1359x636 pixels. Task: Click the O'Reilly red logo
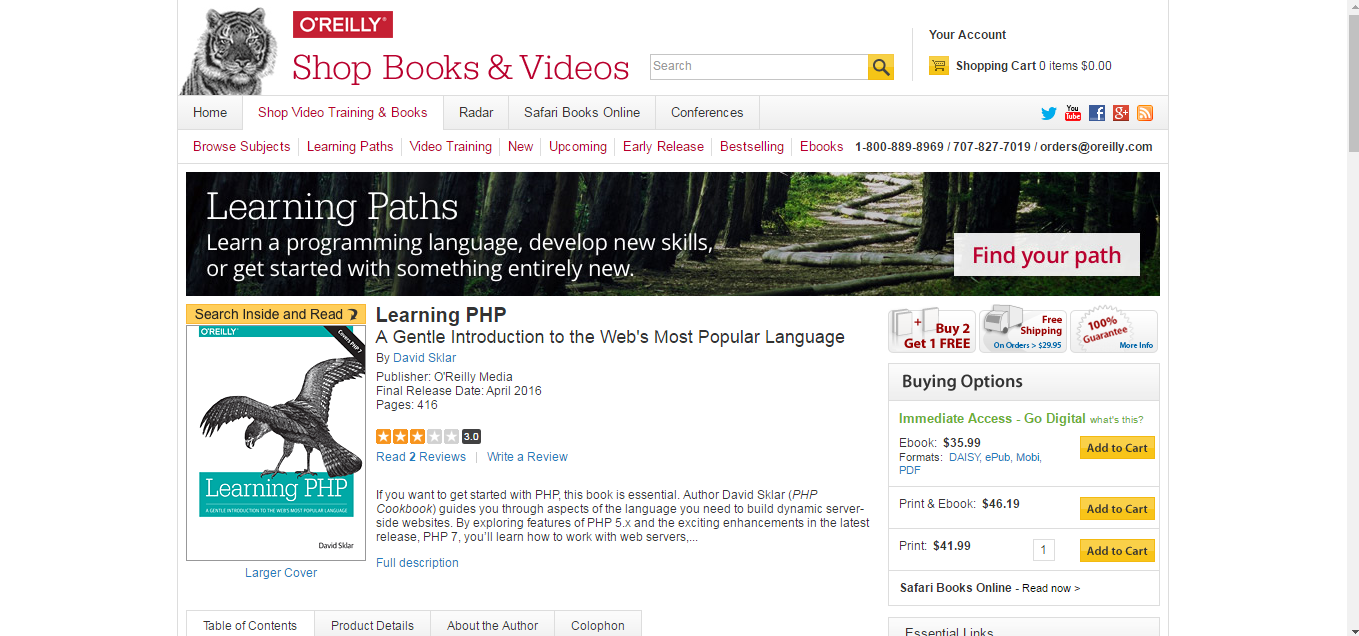pyautogui.click(x=342, y=25)
